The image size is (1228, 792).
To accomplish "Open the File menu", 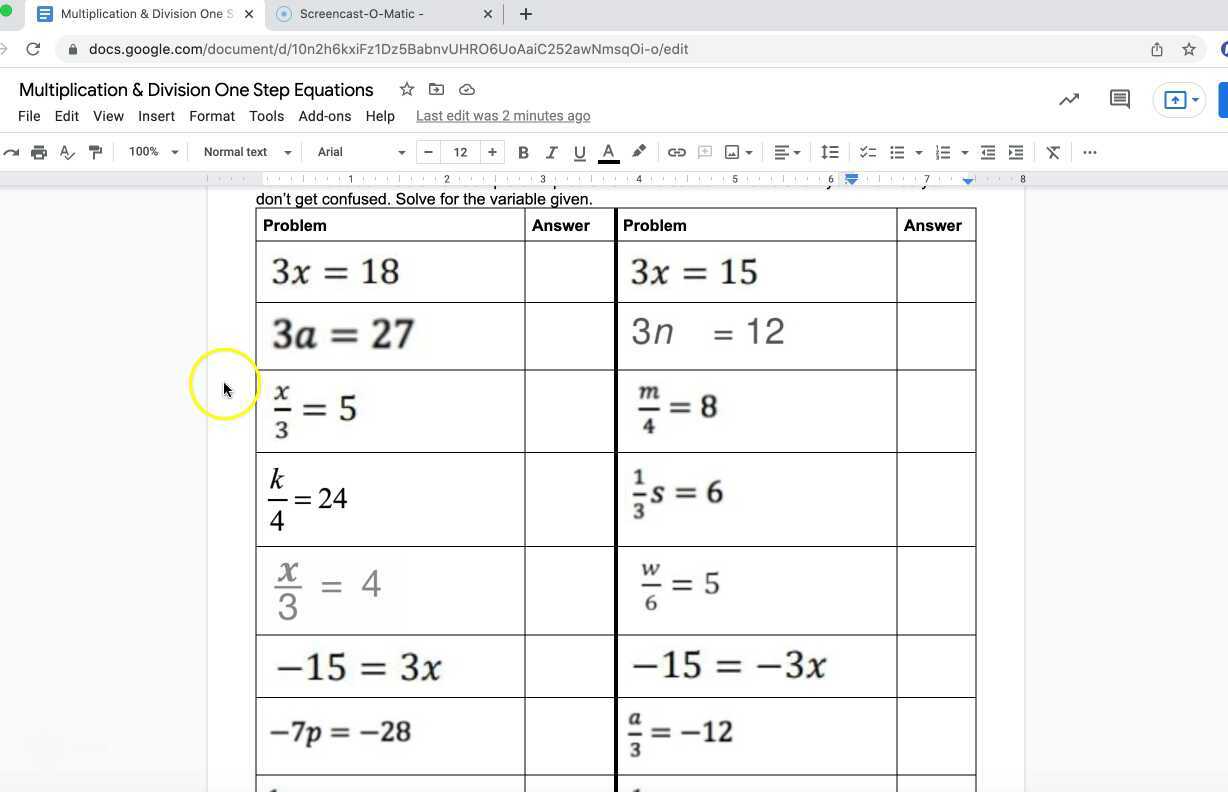I will [29, 116].
